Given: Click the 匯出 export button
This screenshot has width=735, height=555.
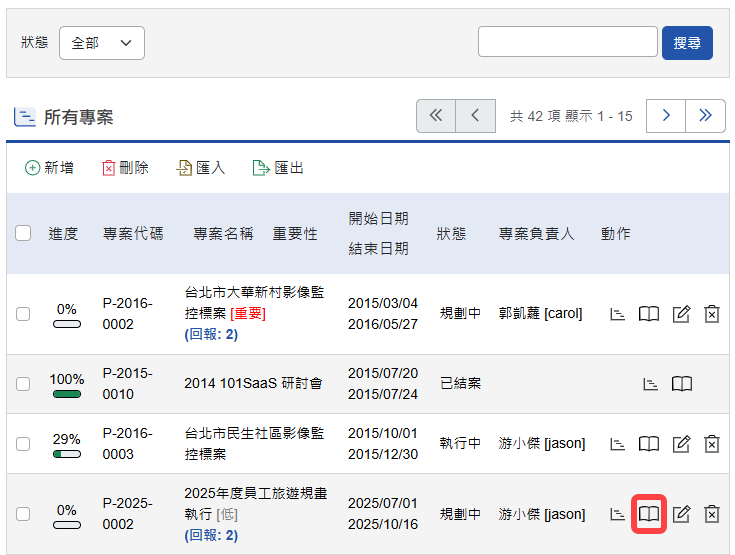Looking at the screenshot, I should [278, 168].
